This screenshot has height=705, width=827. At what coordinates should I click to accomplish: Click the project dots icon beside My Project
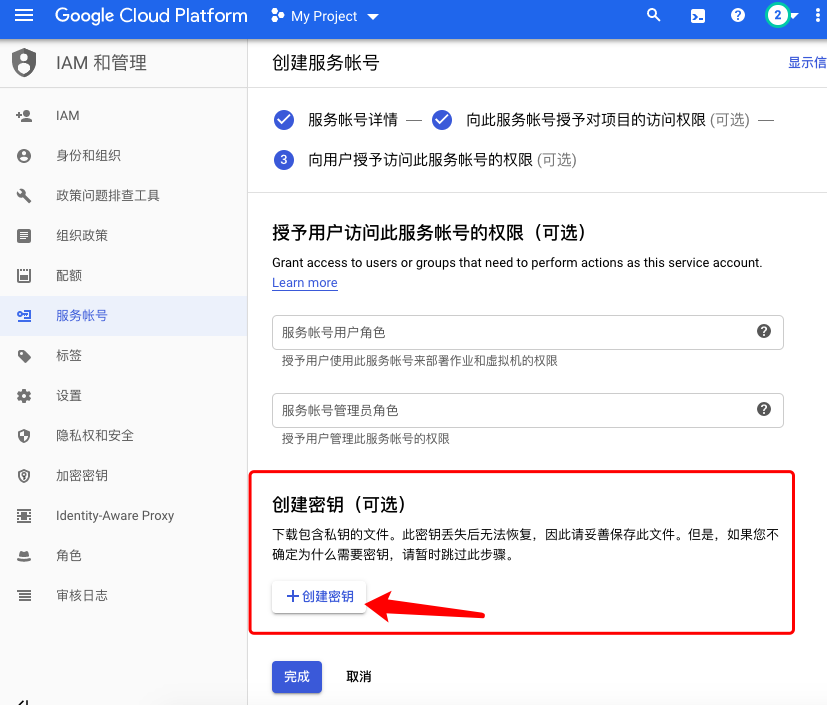(277, 16)
